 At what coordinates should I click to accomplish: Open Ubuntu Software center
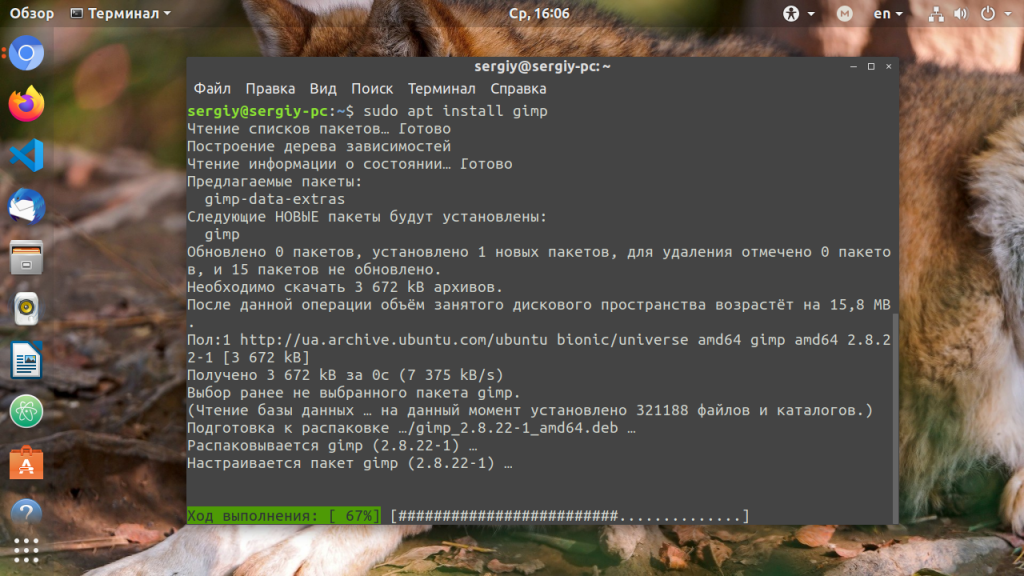coord(26,462)
